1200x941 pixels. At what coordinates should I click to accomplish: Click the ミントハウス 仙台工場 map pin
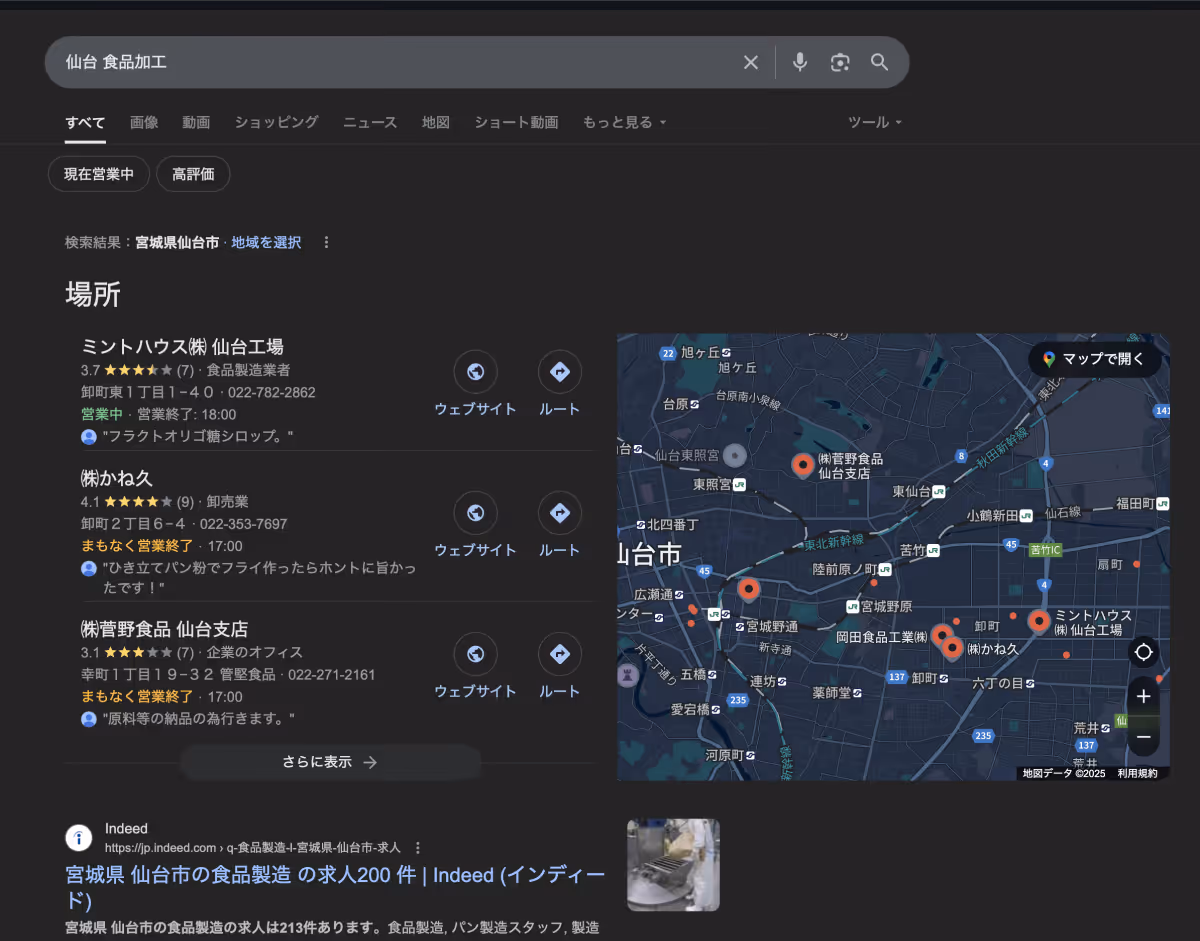1039,622
